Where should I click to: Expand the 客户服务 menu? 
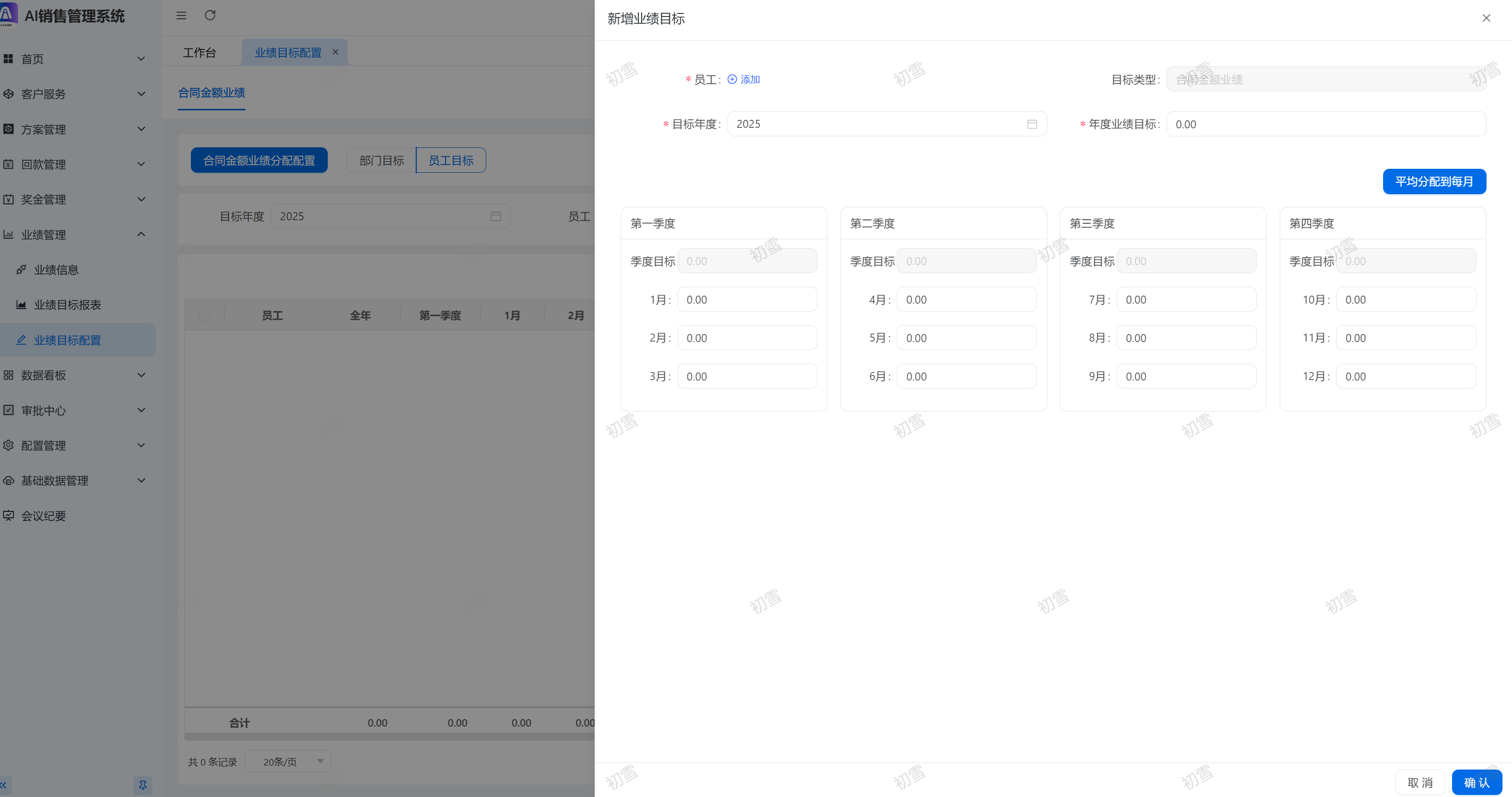tap(43, 94)
